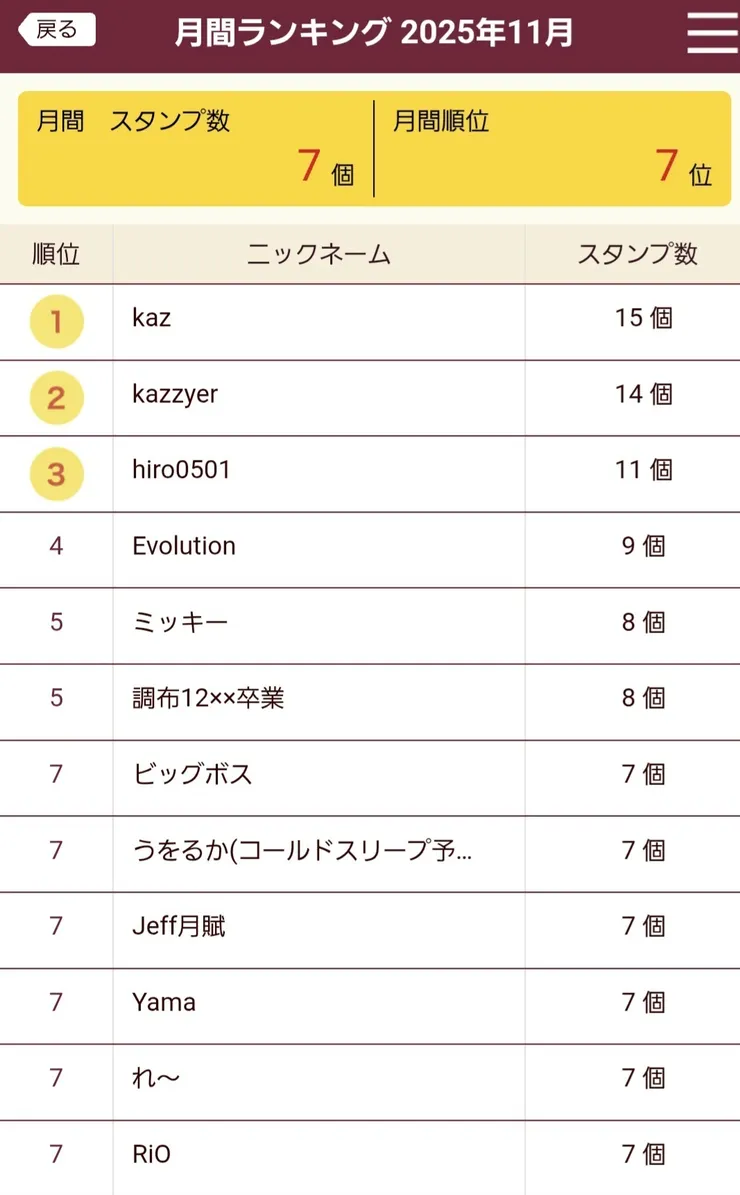The image size is (740, 1195).
Task: Open the Jeff月賦 entry
Action: click(x=179, y=926)
